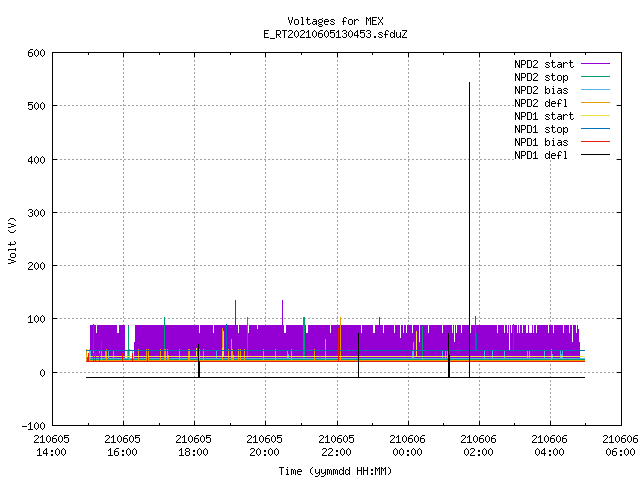The width and height of the screenshot is (640, 480).
Task: Click the 500 y-axis tick label
Action: click(x=36, y=107)
